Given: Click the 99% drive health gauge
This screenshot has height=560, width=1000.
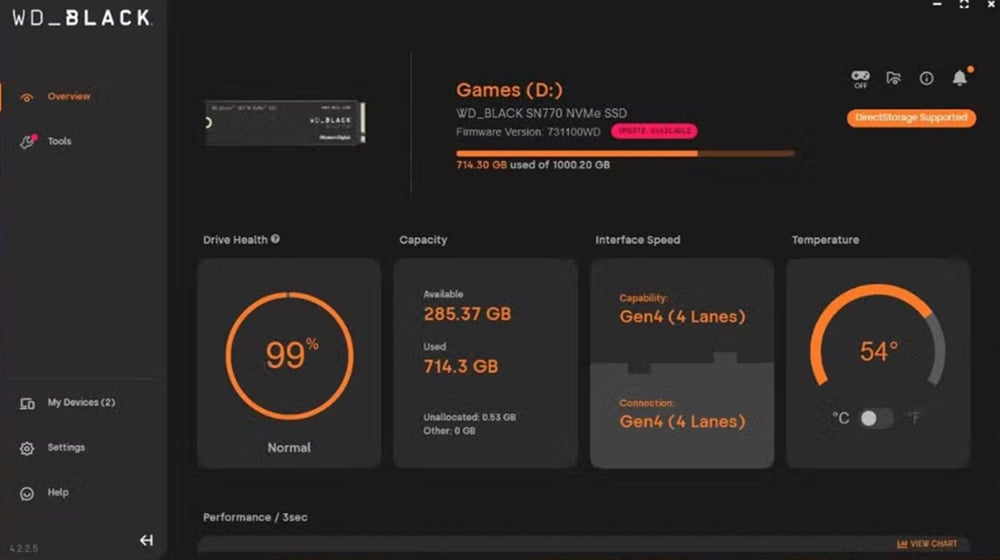Looking at the screenshot, I should click(x=290, y=356).
